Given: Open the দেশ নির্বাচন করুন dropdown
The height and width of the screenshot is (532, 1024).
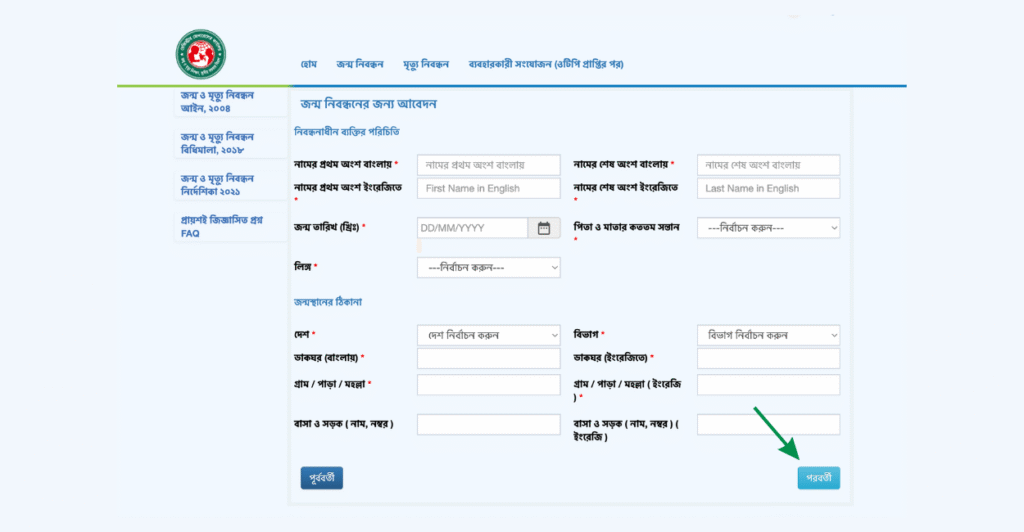Looking at the screenshot, I should click(488, 334).
